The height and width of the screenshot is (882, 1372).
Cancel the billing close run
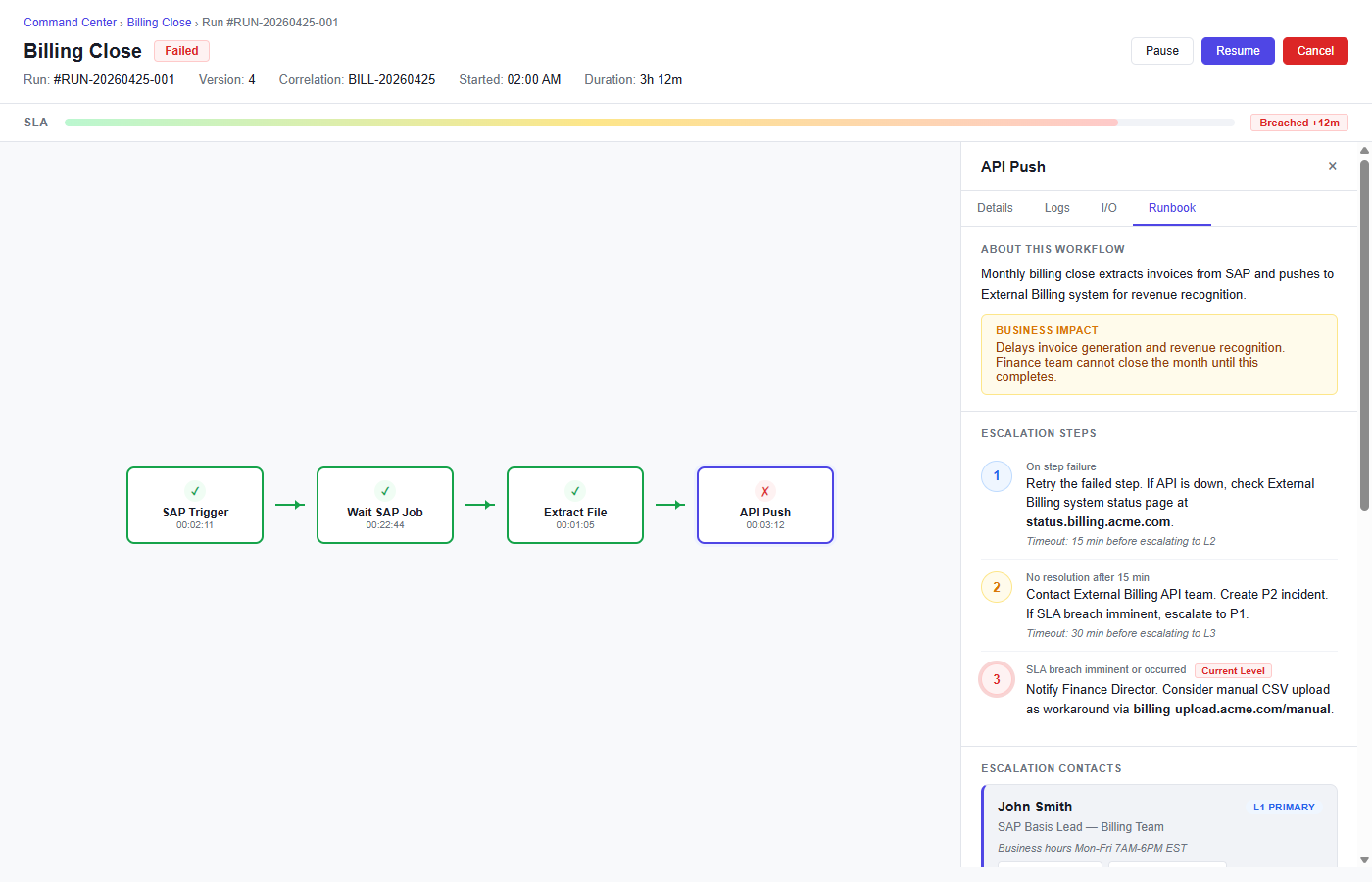pos(1315,51)
